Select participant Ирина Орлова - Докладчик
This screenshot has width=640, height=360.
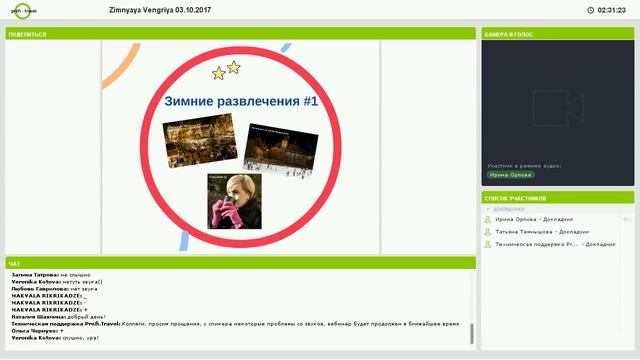534,220
